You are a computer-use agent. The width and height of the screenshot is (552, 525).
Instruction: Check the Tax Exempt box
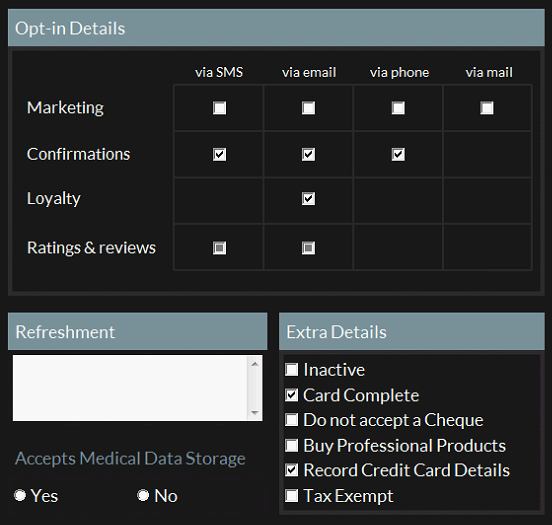click(x=291, y=496)
